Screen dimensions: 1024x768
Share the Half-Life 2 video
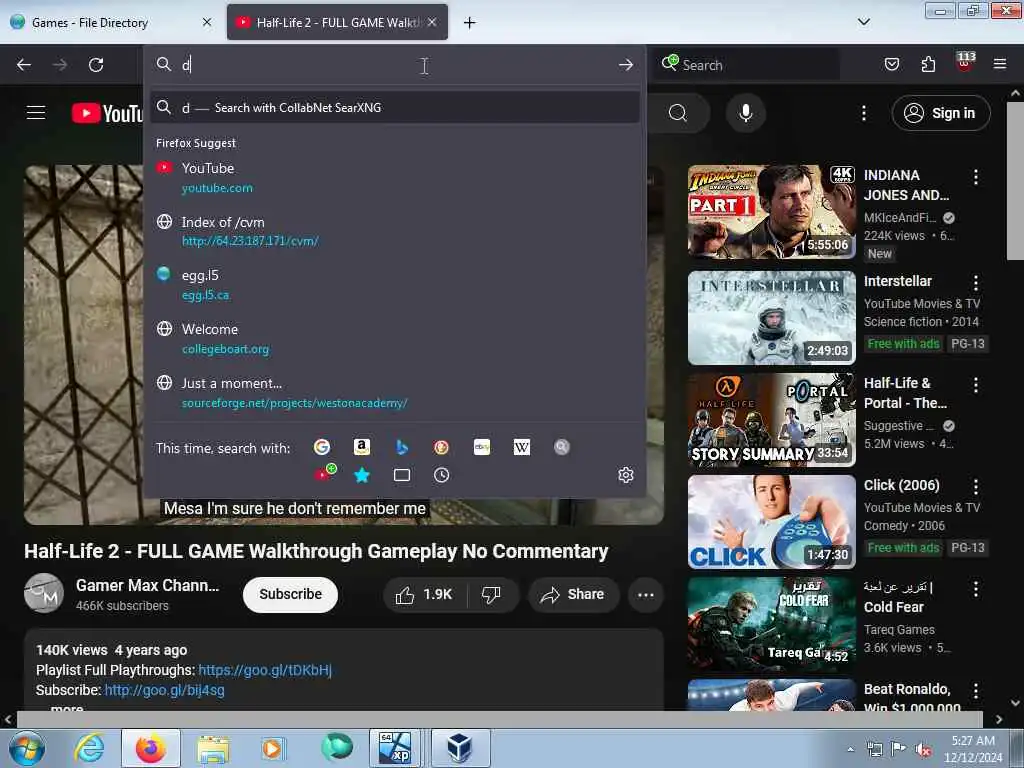[573, 594]
